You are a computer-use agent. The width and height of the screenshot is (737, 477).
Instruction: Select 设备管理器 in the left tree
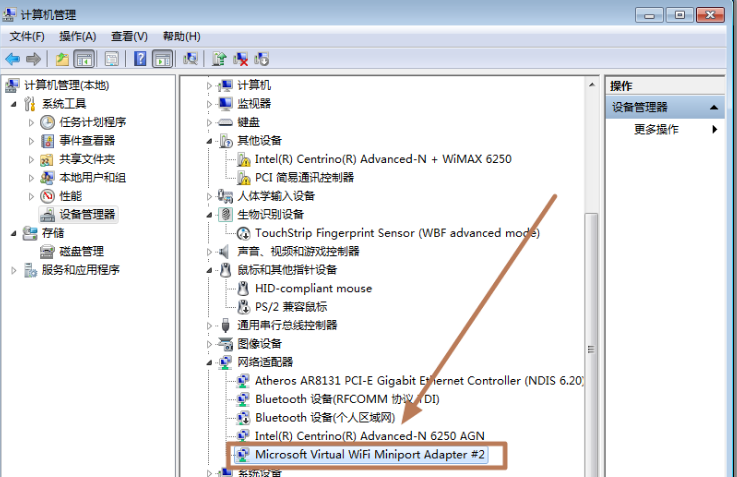pyautogui.click(x=87, y=215)
